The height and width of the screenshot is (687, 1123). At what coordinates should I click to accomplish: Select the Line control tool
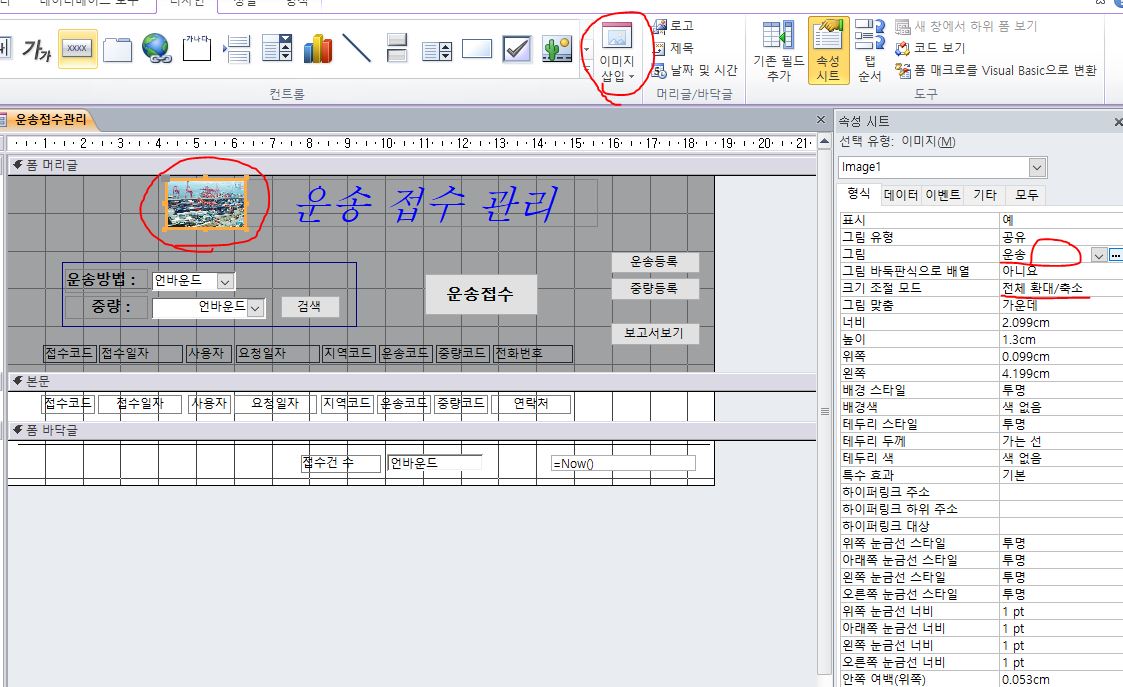pos(357,48)
